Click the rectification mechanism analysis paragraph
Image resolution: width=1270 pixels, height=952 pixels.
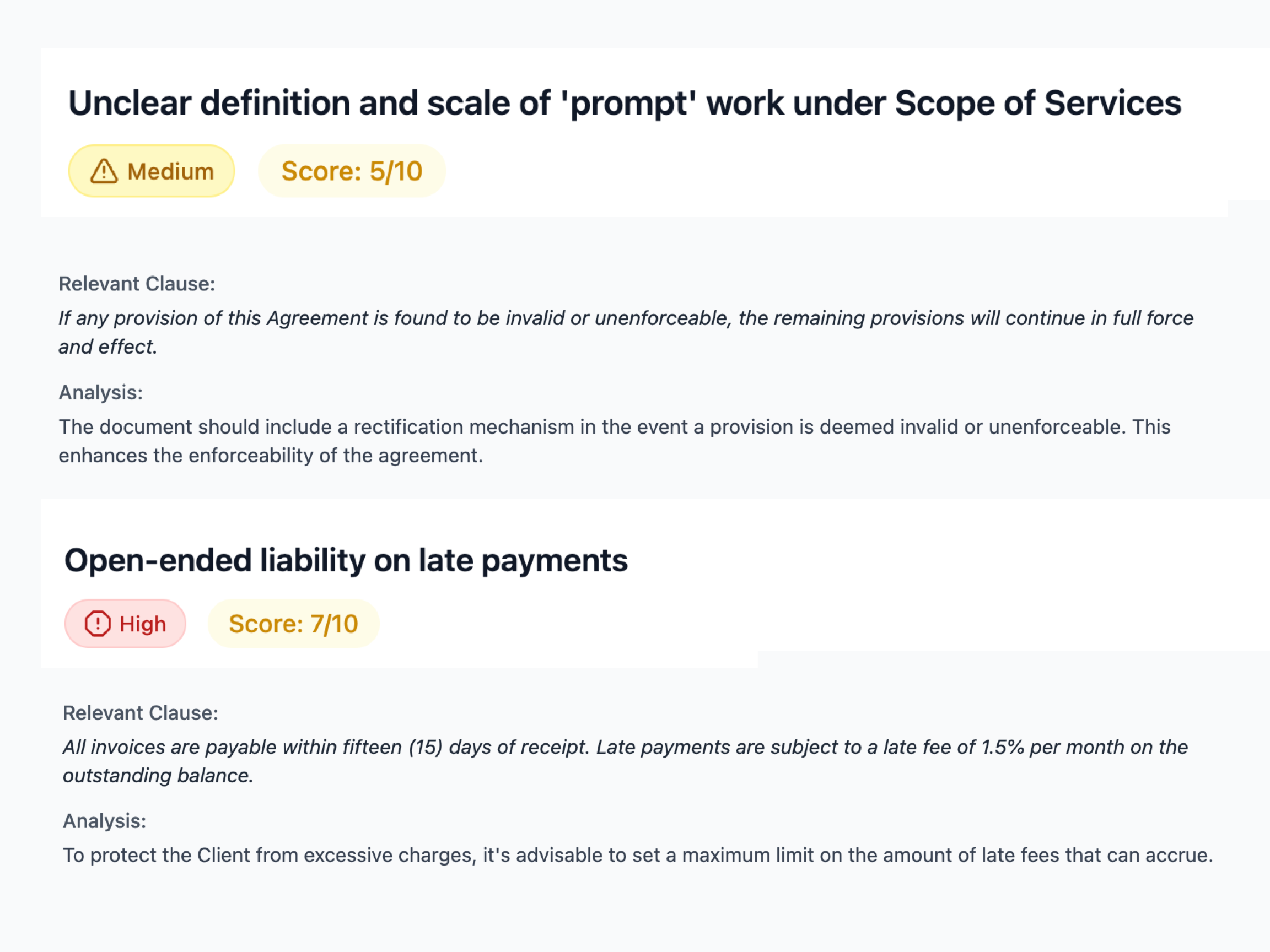pyautogui.click(x=615, y=427)
